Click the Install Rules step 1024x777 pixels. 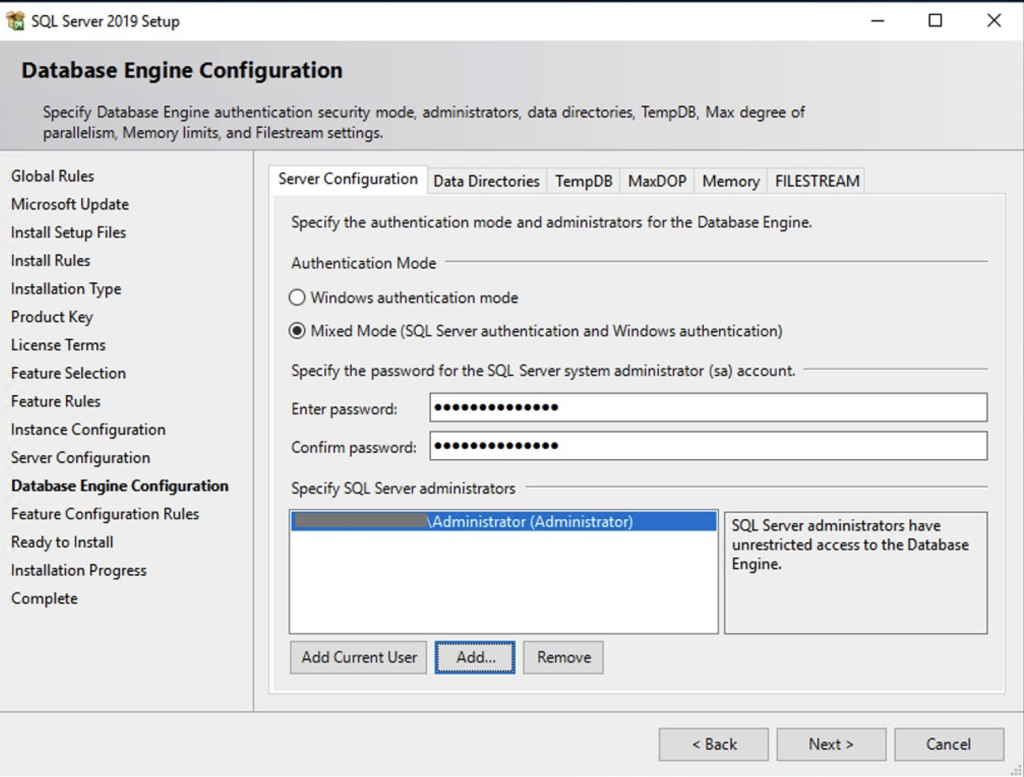click(x=50, y=261)
